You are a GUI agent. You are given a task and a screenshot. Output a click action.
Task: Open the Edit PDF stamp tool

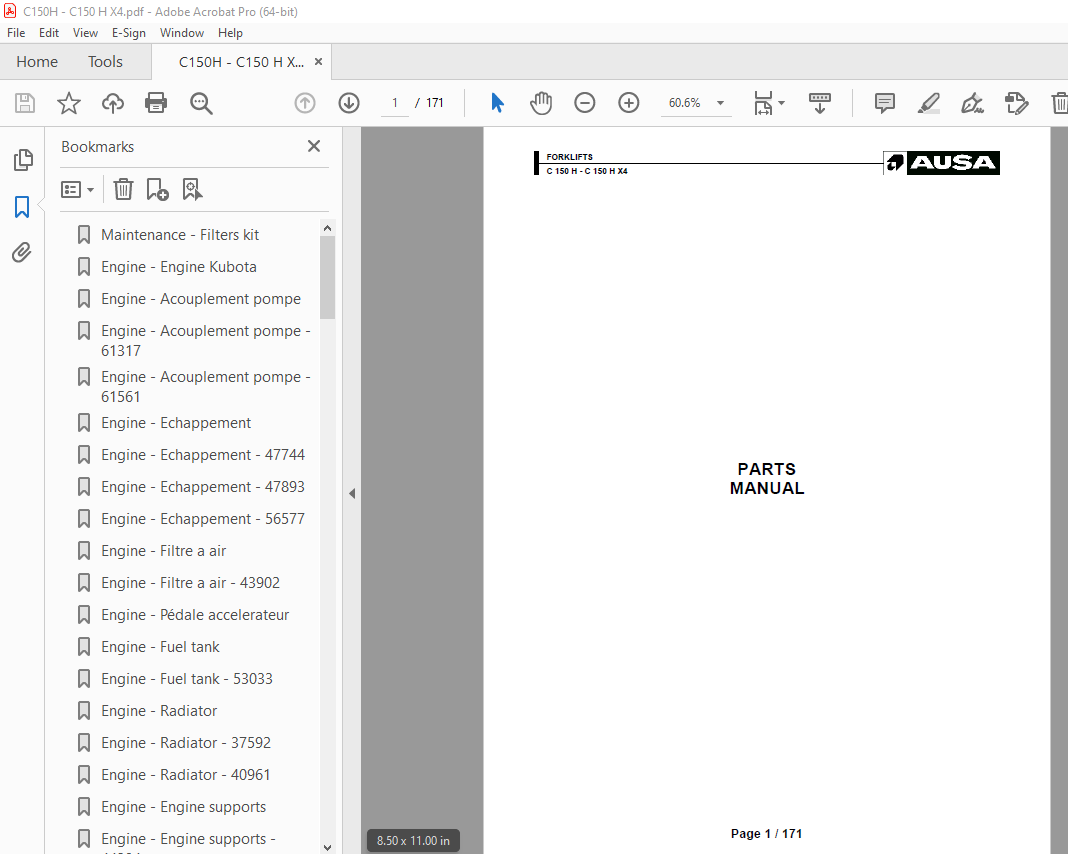1016,103
